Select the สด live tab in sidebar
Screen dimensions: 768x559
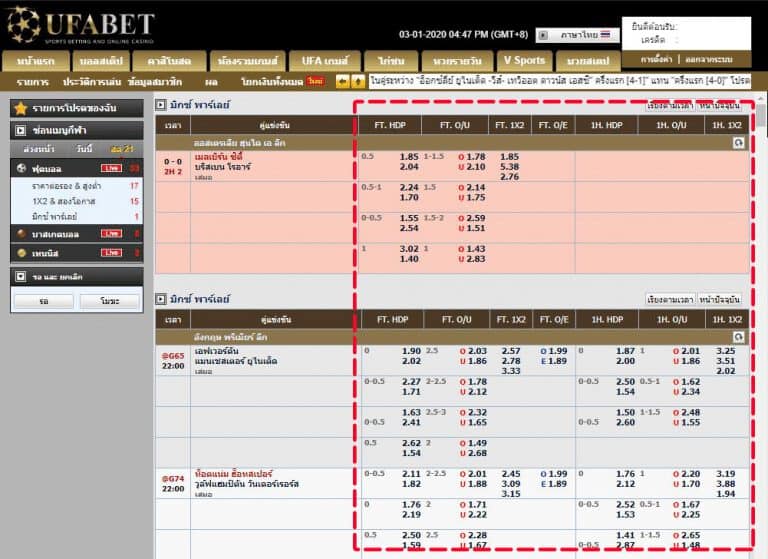(122, 148)
